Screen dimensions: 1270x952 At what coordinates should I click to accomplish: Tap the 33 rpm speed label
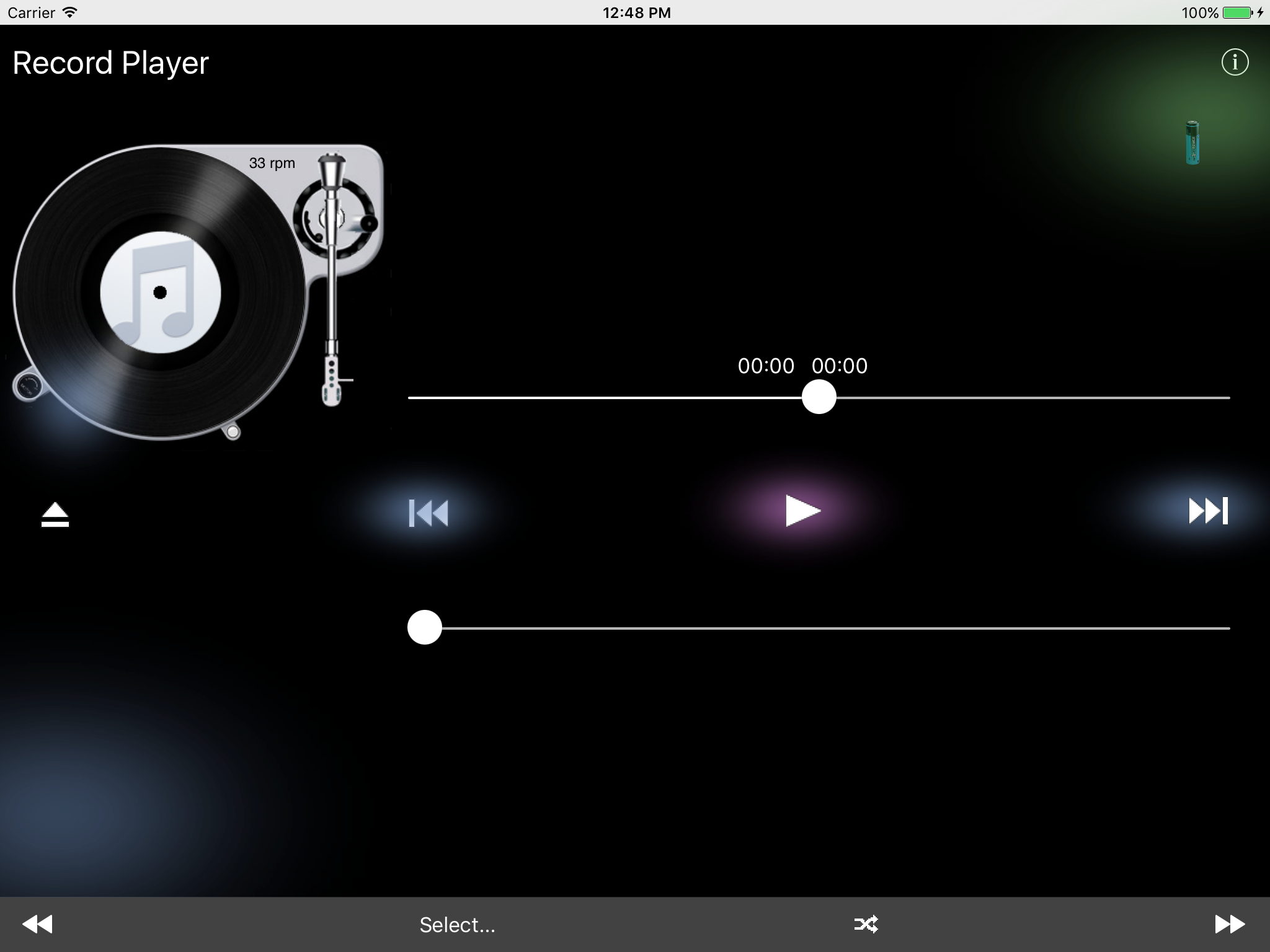point(272,163)
